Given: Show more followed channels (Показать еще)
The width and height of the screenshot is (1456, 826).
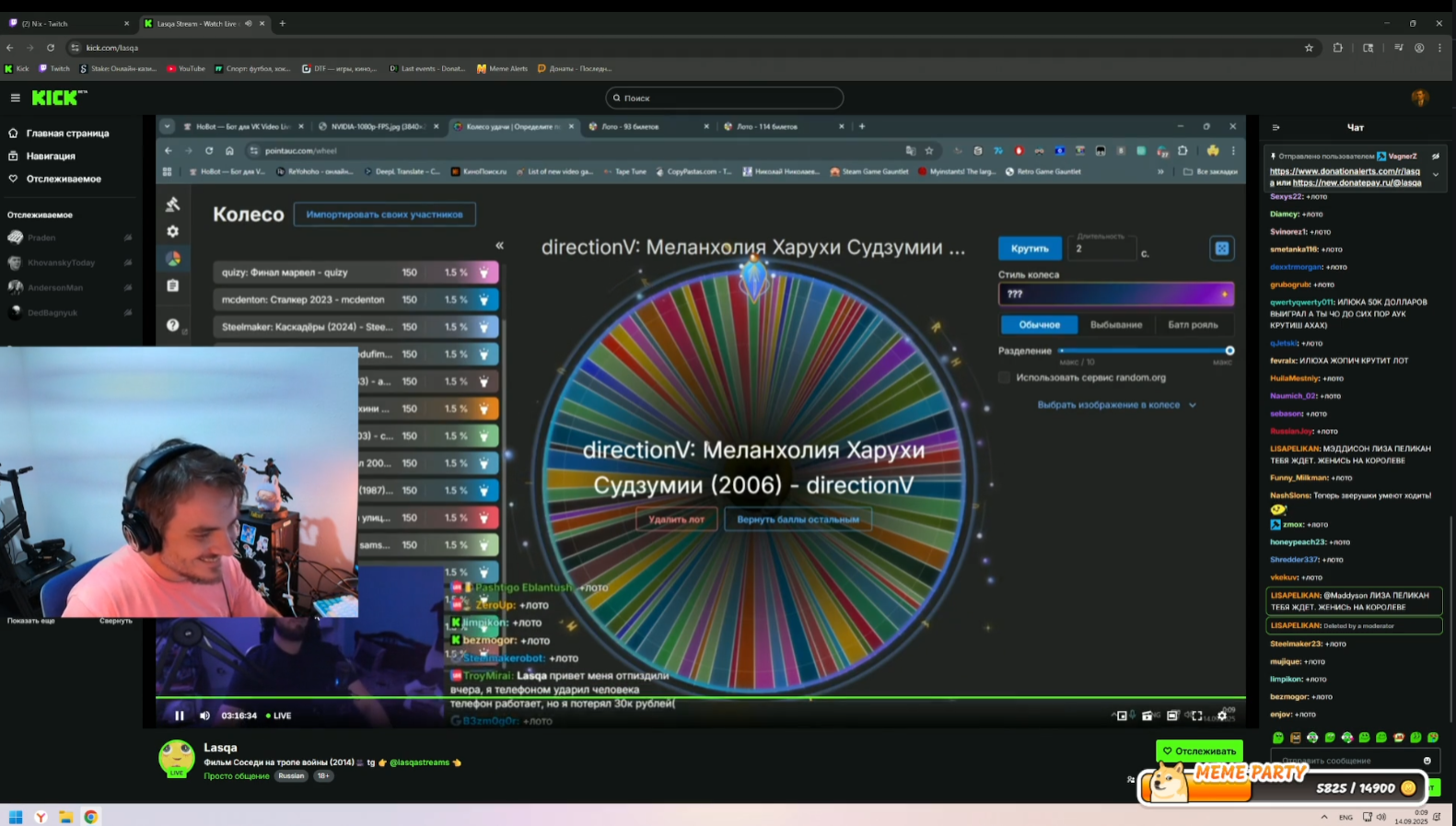Looking at the screenshot, I should click(31, 621).
